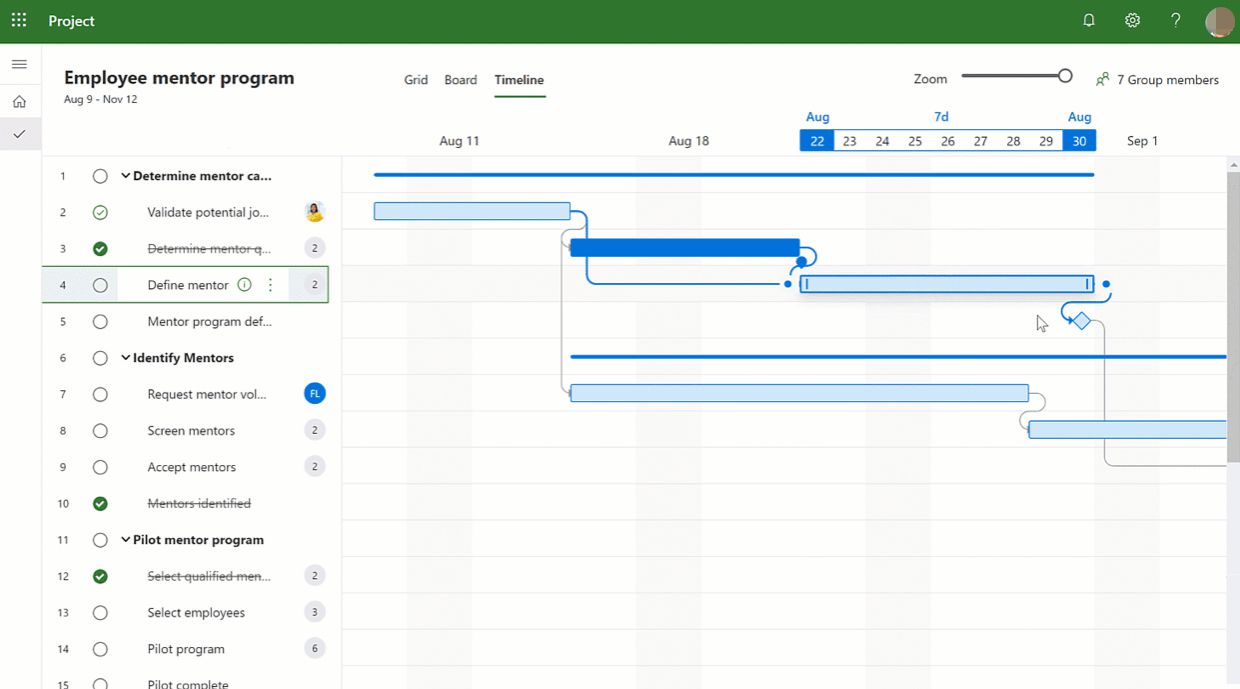Collapse the Determine mentor ca... group
Image resolution: width=1240 pixels, height=689 pixels.
point(126,176)
